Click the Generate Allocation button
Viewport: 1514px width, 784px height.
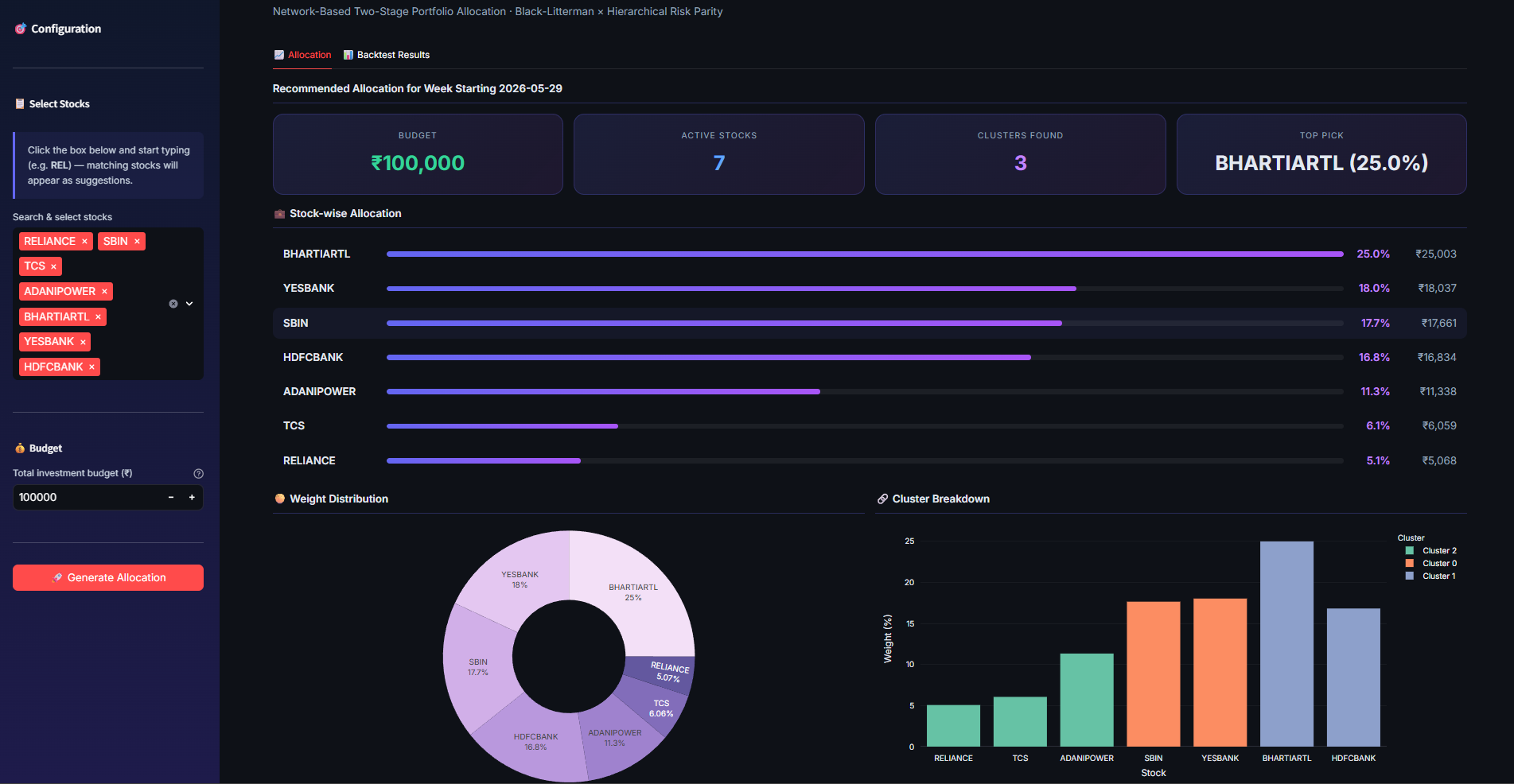click(108, 578)
